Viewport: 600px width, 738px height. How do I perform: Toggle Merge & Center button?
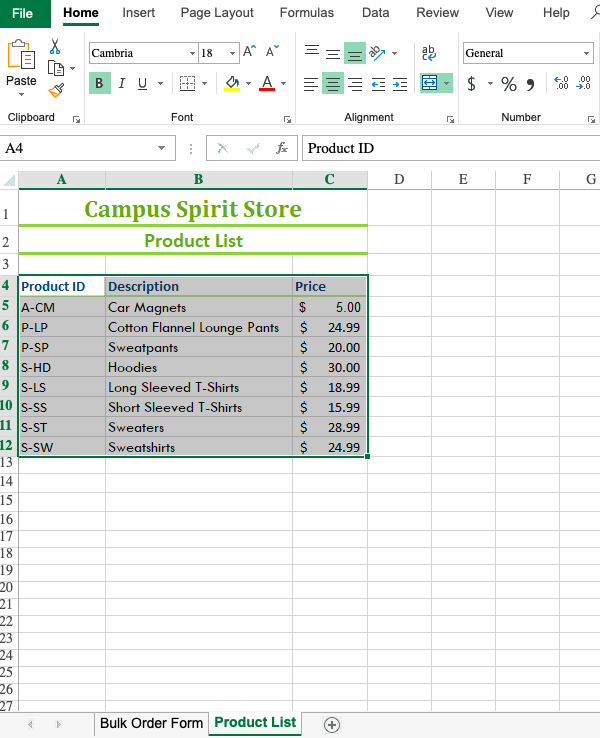(x=429, y=83)
